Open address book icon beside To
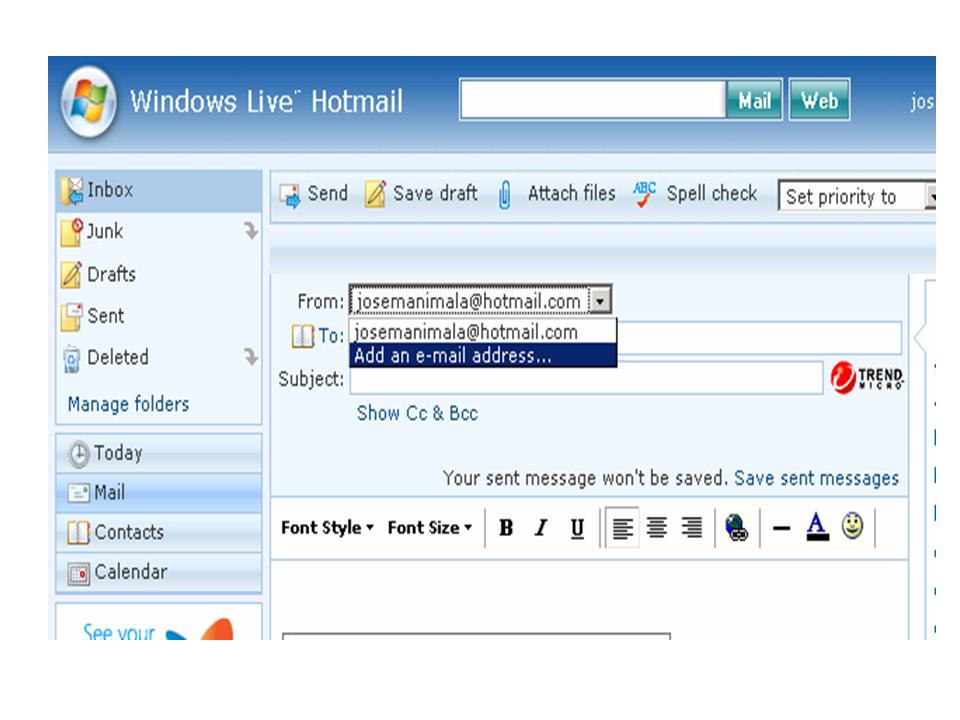Screen dimensions: 960x720 302,336
